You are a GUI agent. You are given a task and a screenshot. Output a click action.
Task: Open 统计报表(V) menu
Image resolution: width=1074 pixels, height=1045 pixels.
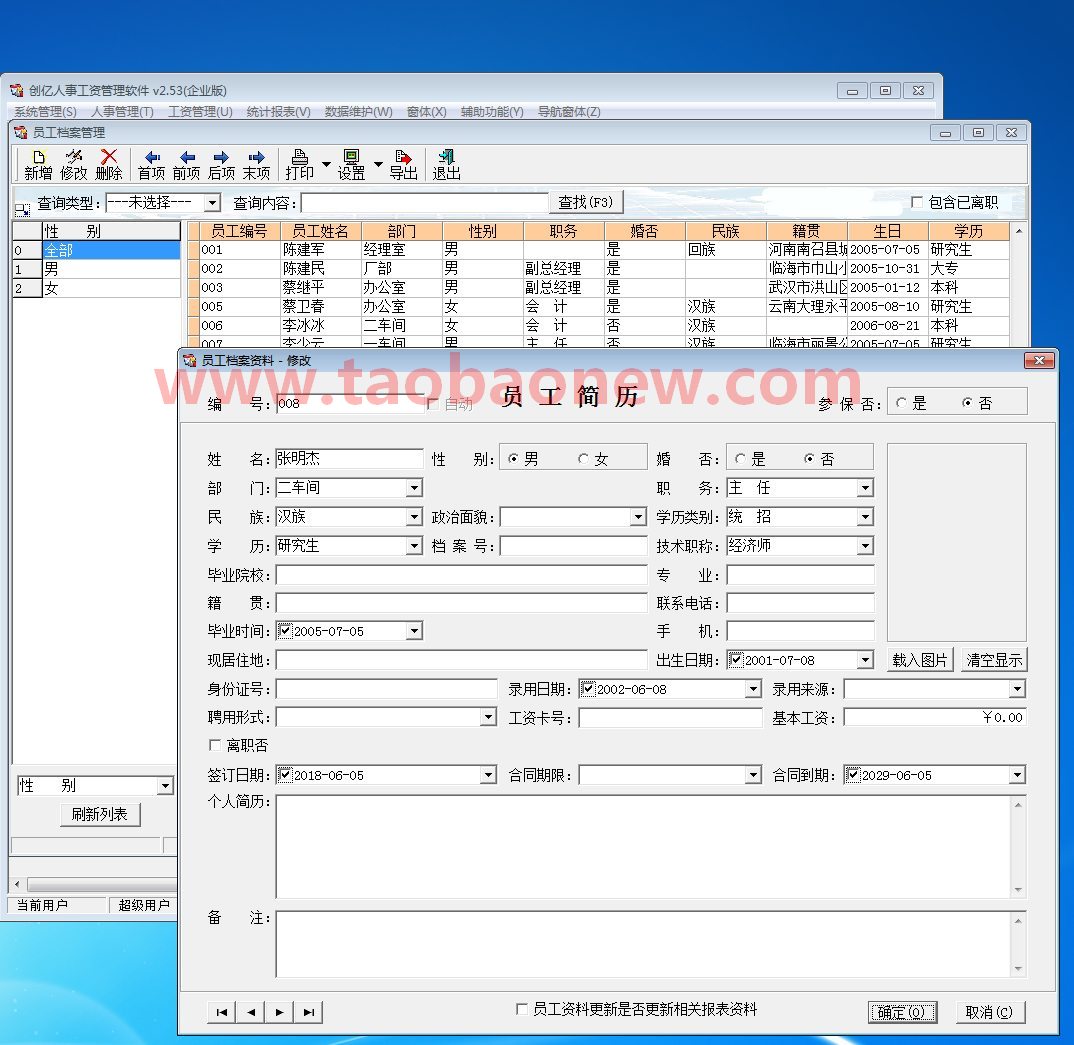pyautogui.click(x=278, y=112)
